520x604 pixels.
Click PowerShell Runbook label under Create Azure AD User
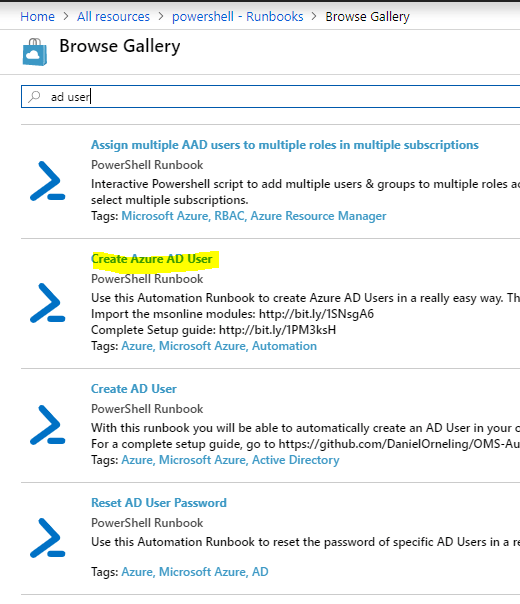click(x=147, y=279)
